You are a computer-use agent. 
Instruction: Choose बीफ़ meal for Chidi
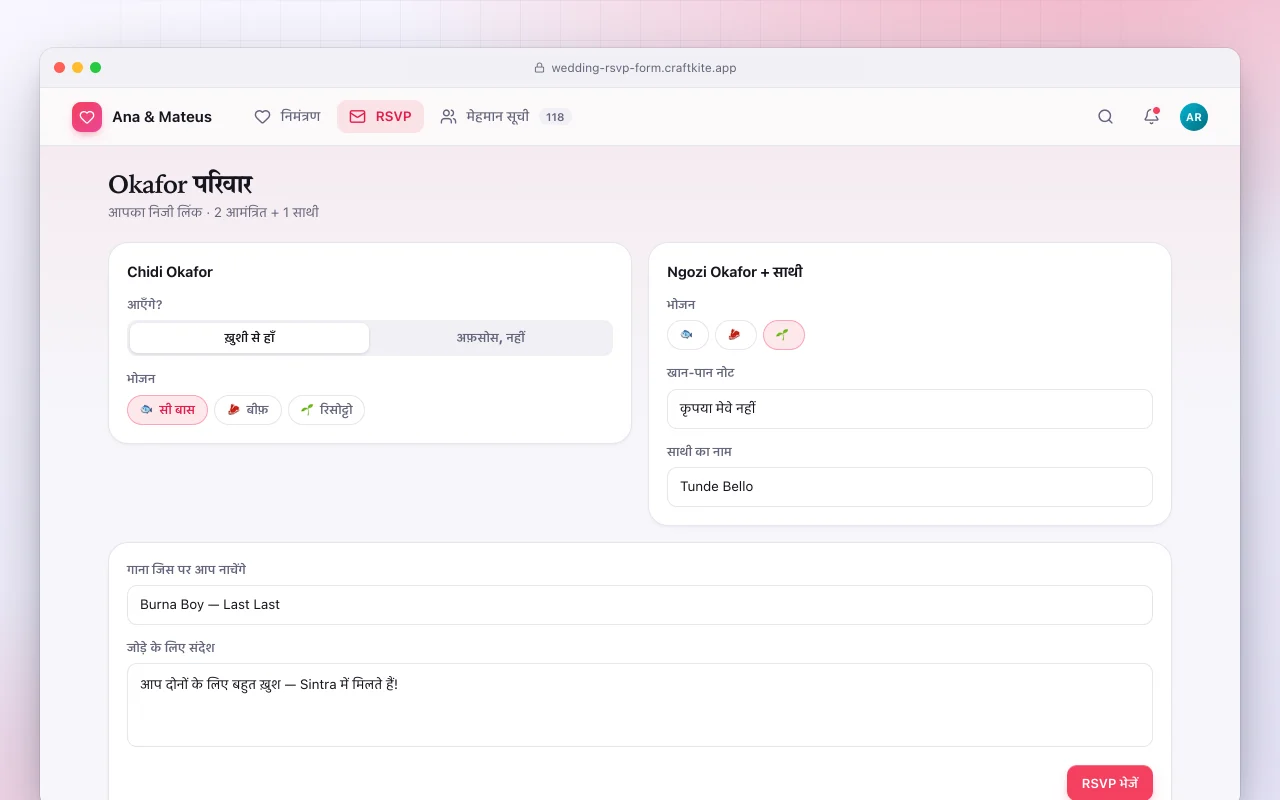pyautogui.click(x=248, y=410)
